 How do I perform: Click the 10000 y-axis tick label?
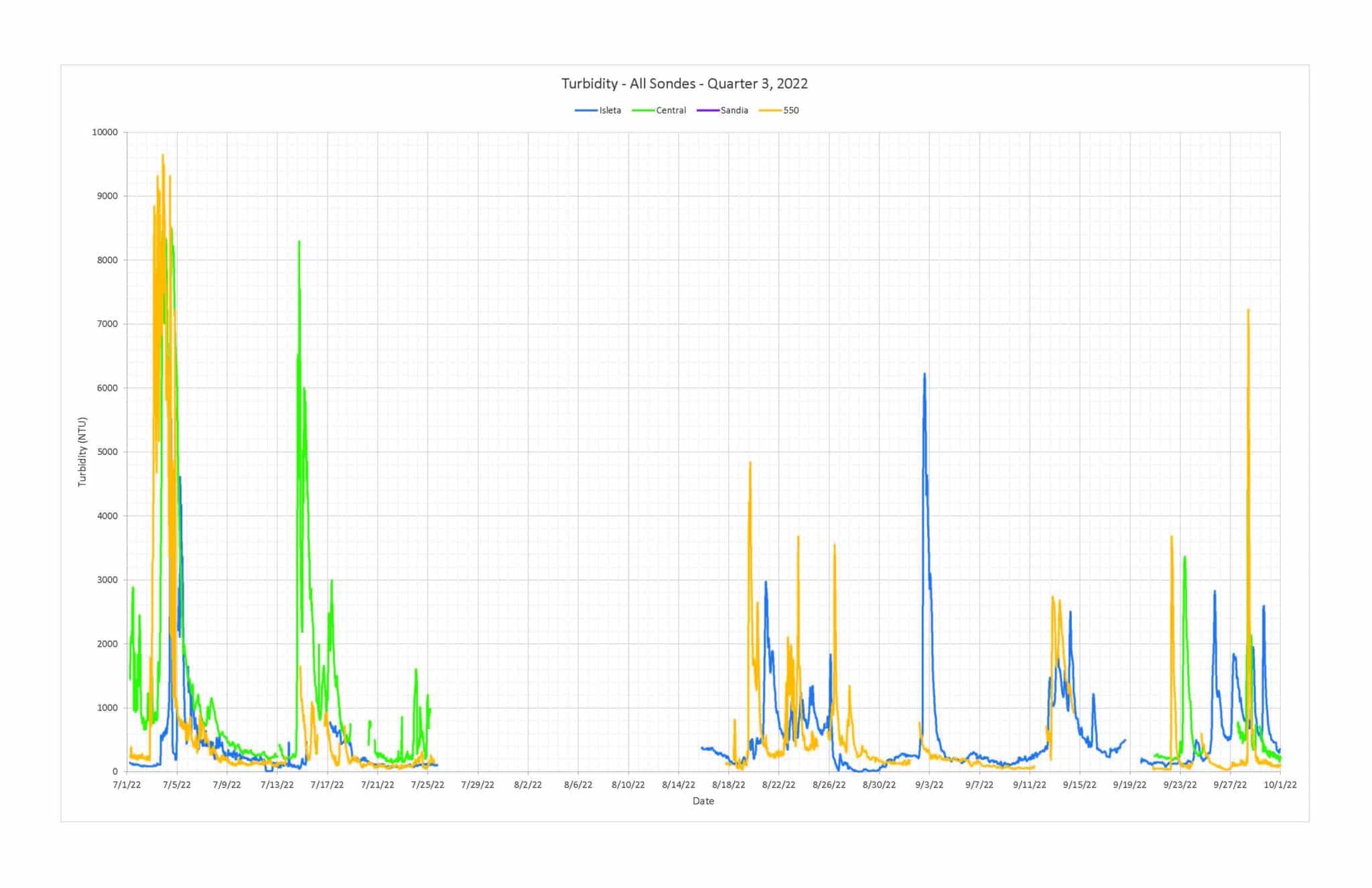point(105,133)
